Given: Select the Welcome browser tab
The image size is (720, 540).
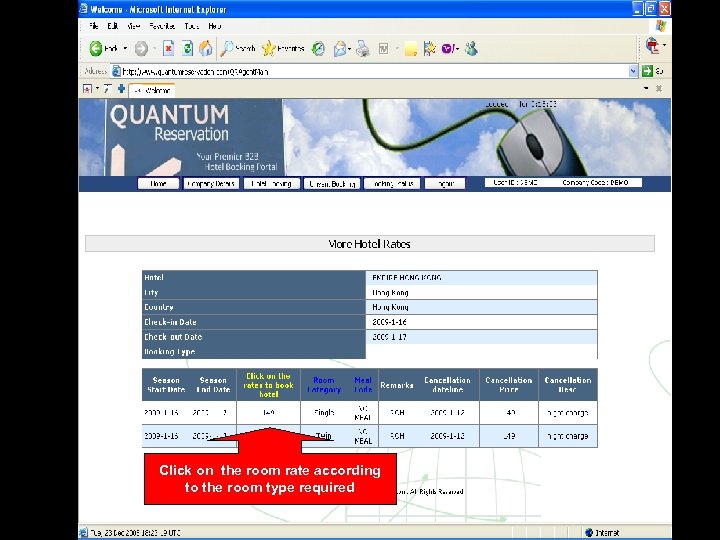Looking at the screenshot, I should [x=152, y=90].
